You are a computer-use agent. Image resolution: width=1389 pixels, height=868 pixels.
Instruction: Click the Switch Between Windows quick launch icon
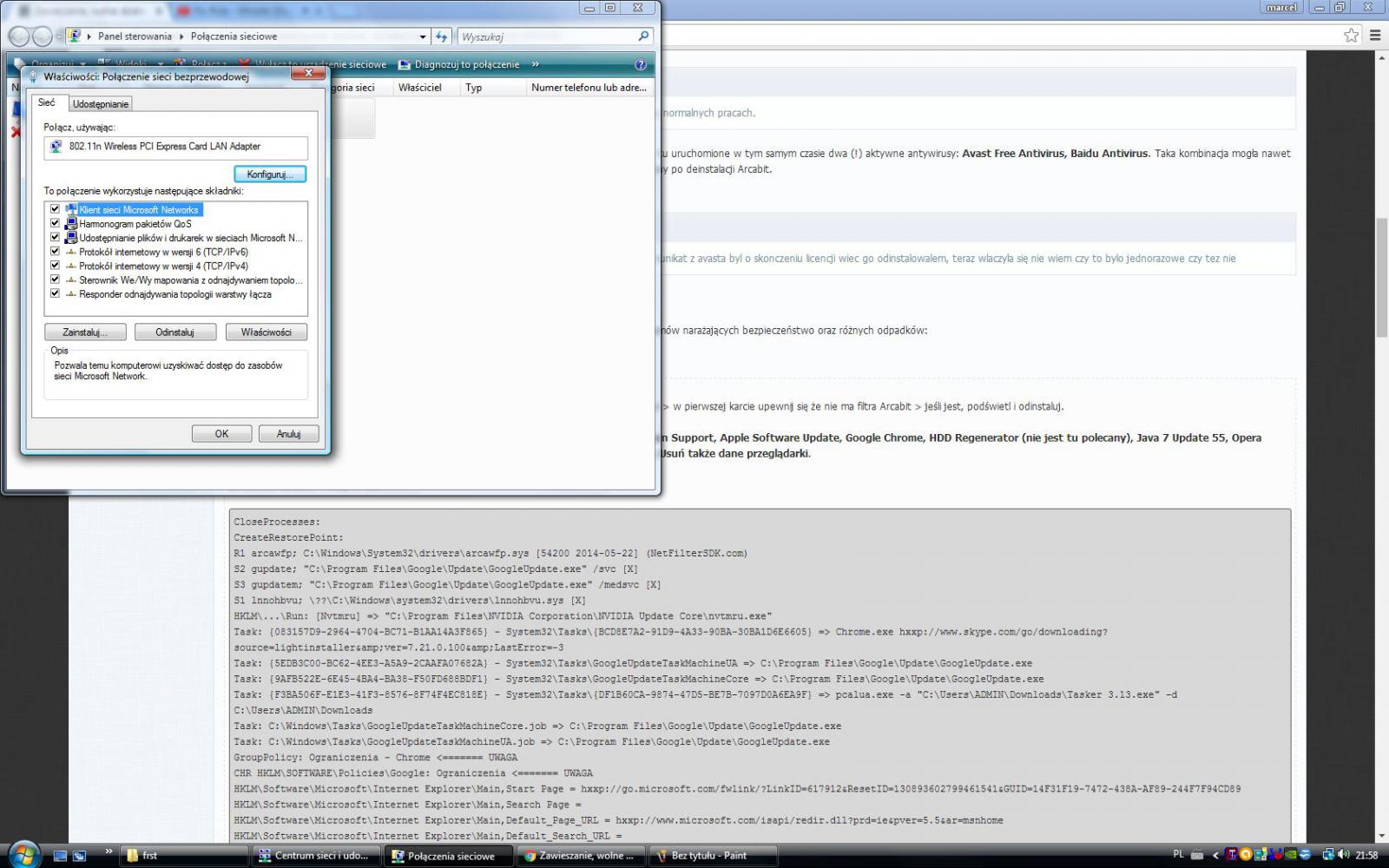click(x=79, y=855)
